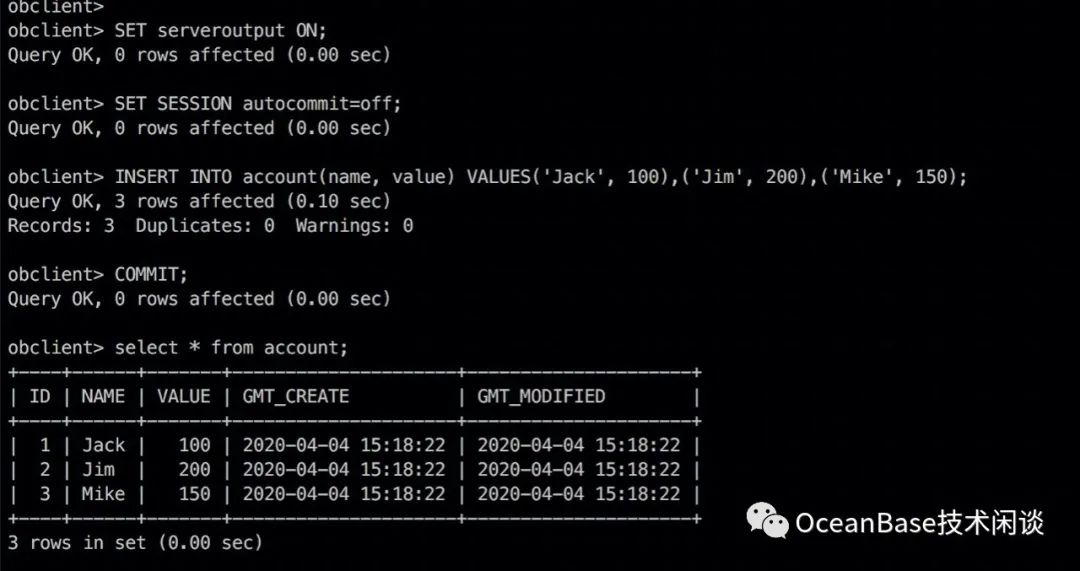Click value 150 in Mike's table row
The width and height of the screenshot is (1080, 571).
pyautogui.click(x=194, y=493)
